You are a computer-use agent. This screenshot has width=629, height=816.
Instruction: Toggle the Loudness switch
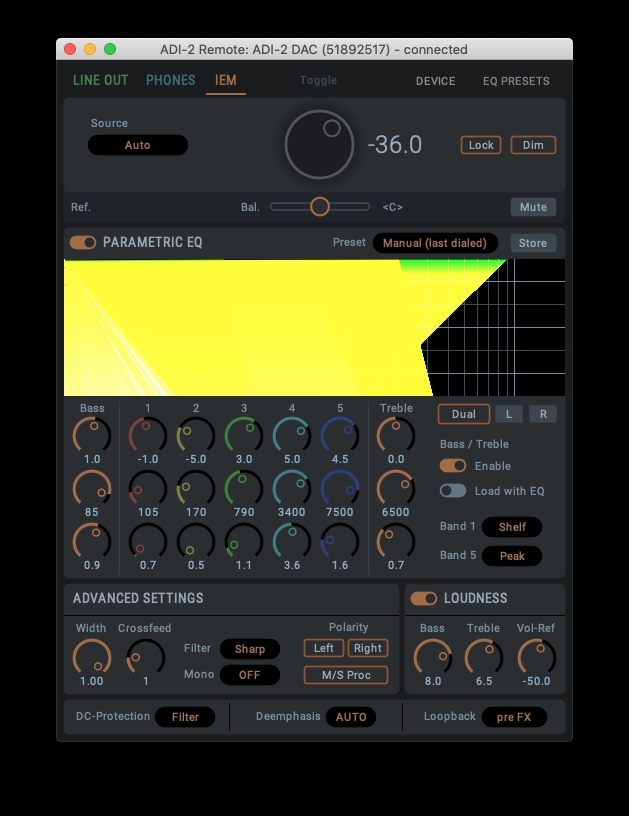424,598
